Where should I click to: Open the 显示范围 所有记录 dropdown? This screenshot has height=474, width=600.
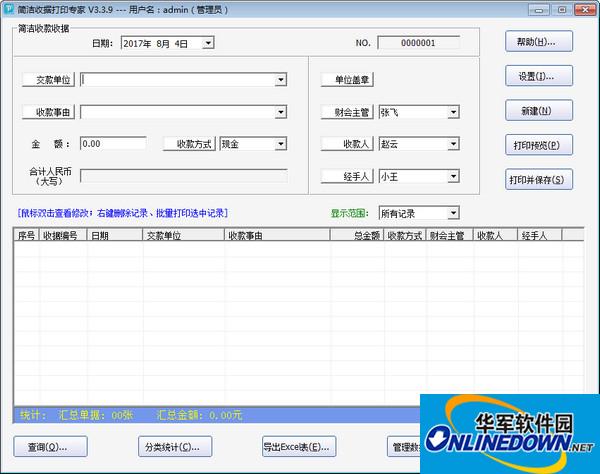[x=453, y=213]
